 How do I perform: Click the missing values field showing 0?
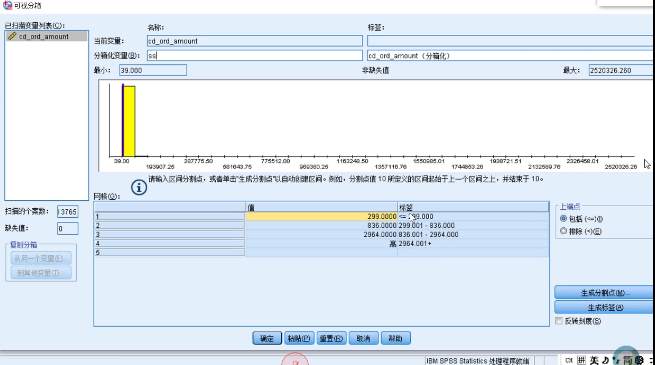click(x=68, y=228)
